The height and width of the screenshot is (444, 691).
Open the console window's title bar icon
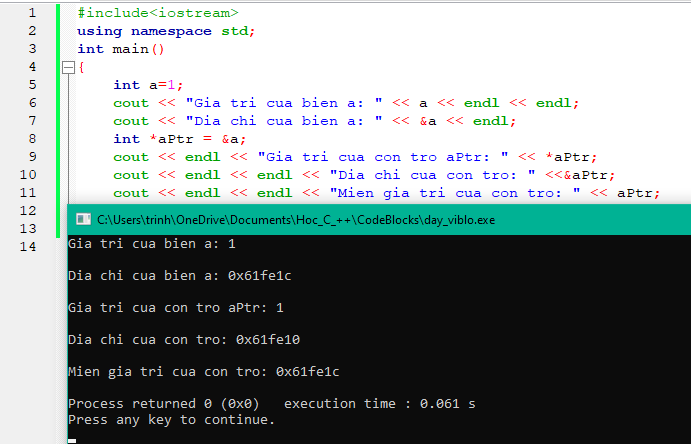point(83,219)
